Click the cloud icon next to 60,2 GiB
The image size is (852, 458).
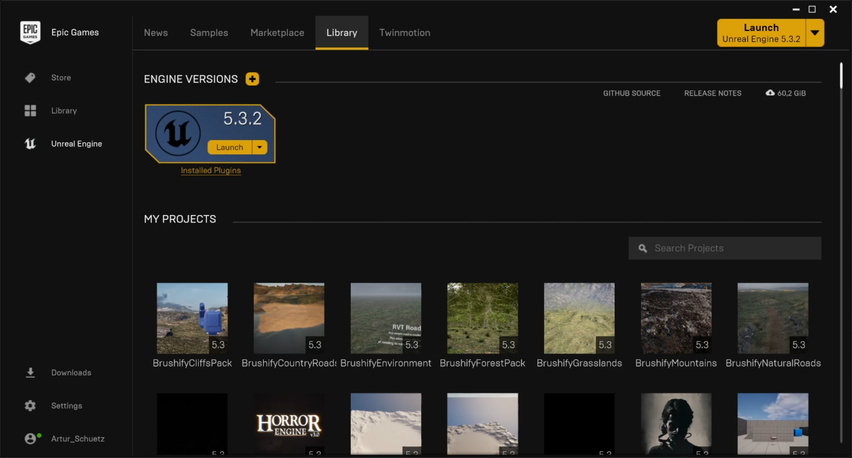(770, 93)
